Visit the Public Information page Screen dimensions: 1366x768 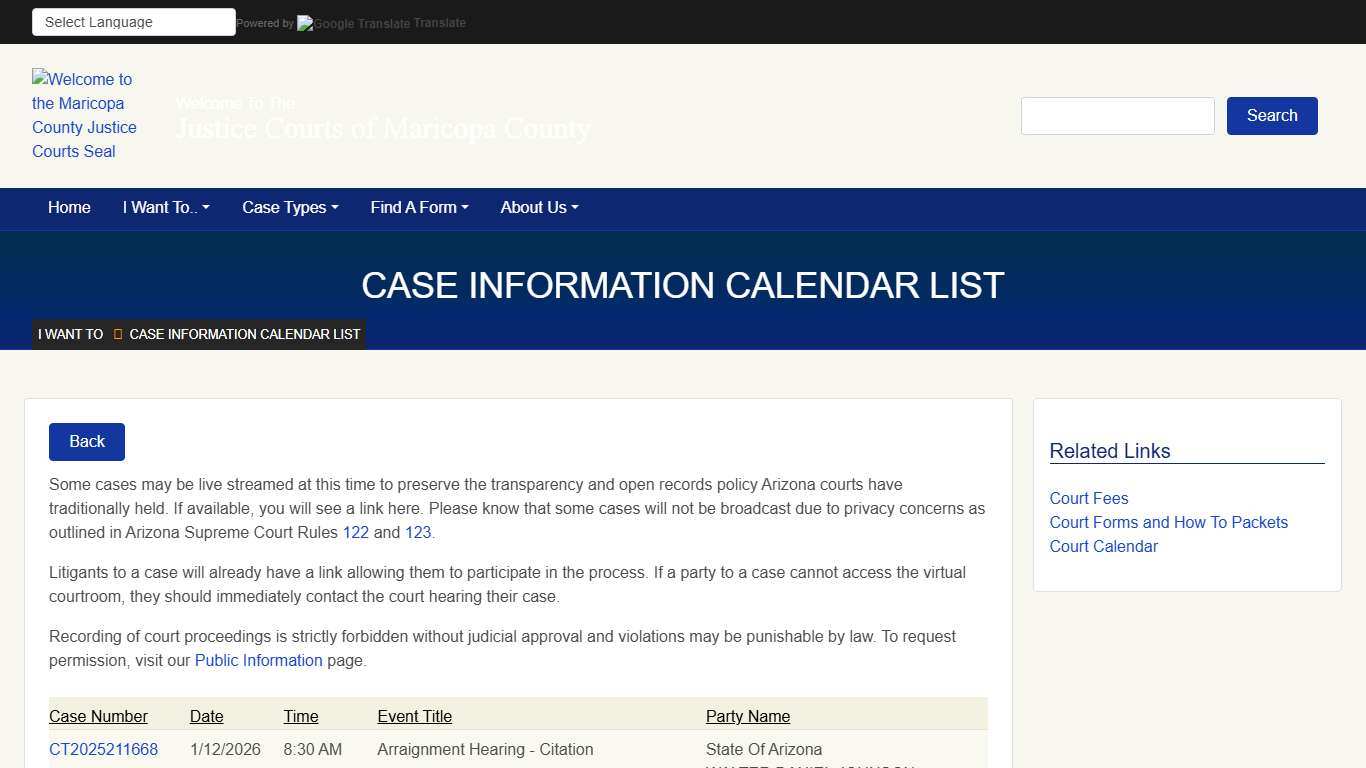coord(258,660)
